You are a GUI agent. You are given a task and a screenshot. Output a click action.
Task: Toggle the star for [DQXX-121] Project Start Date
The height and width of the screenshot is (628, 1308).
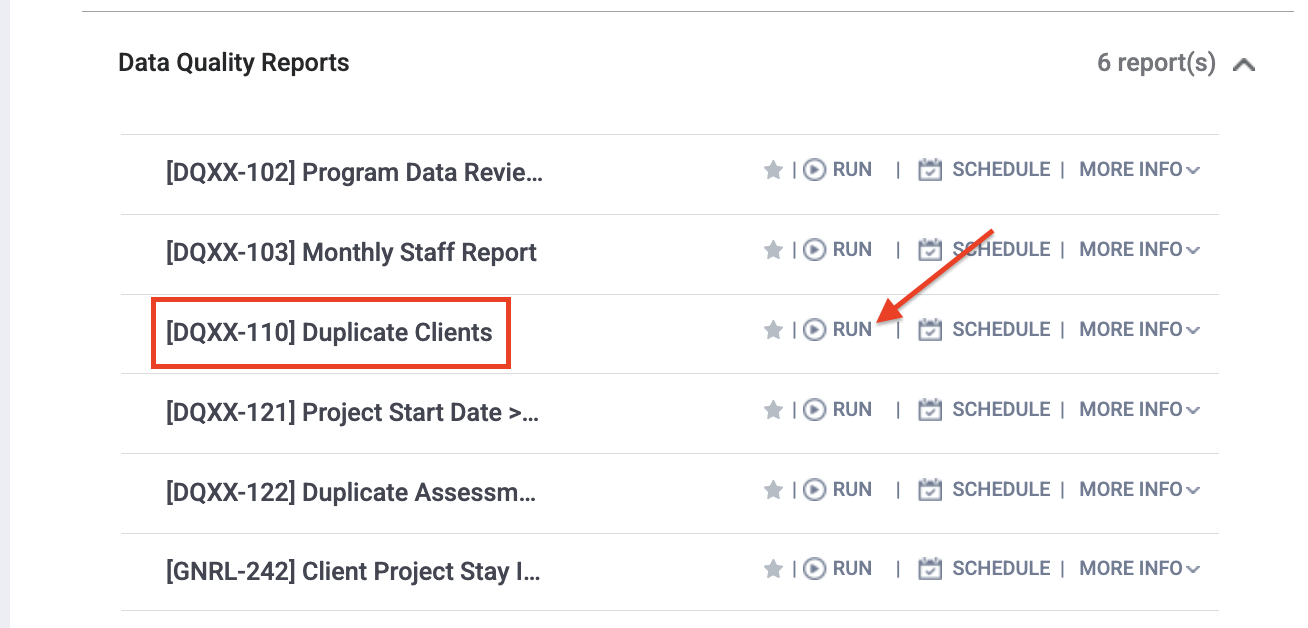[773, 409]
